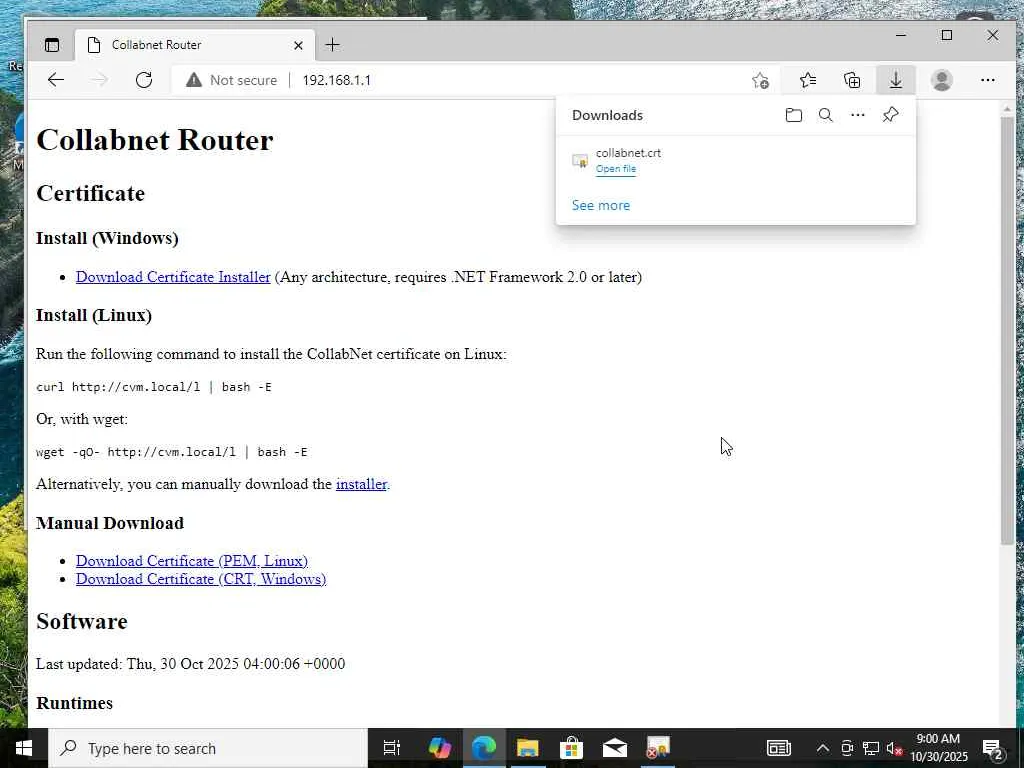The height and width of the screenshot is (768, 1024).
Task: Open the downloads folder from the Downloads panel
Action: point(793,116)
